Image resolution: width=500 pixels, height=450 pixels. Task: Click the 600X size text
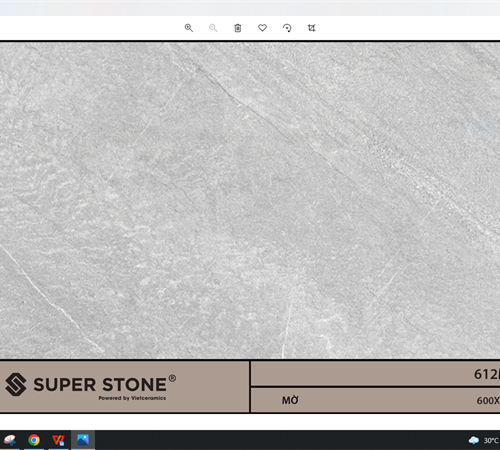click(488, 400)
